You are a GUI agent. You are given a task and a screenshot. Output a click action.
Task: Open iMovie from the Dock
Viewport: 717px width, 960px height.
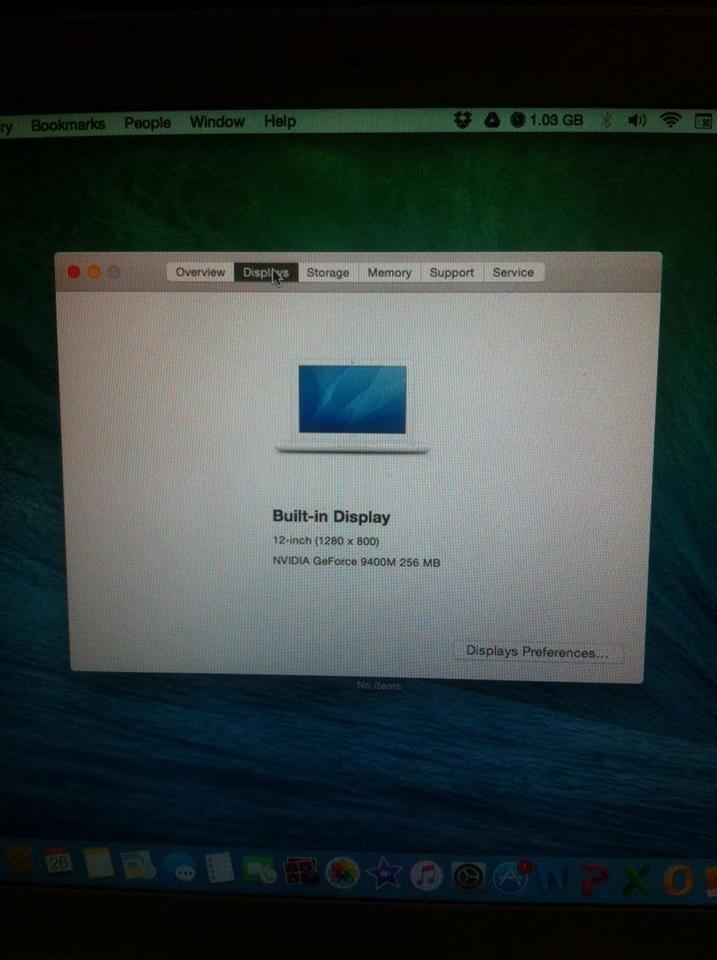pos(383,874)
